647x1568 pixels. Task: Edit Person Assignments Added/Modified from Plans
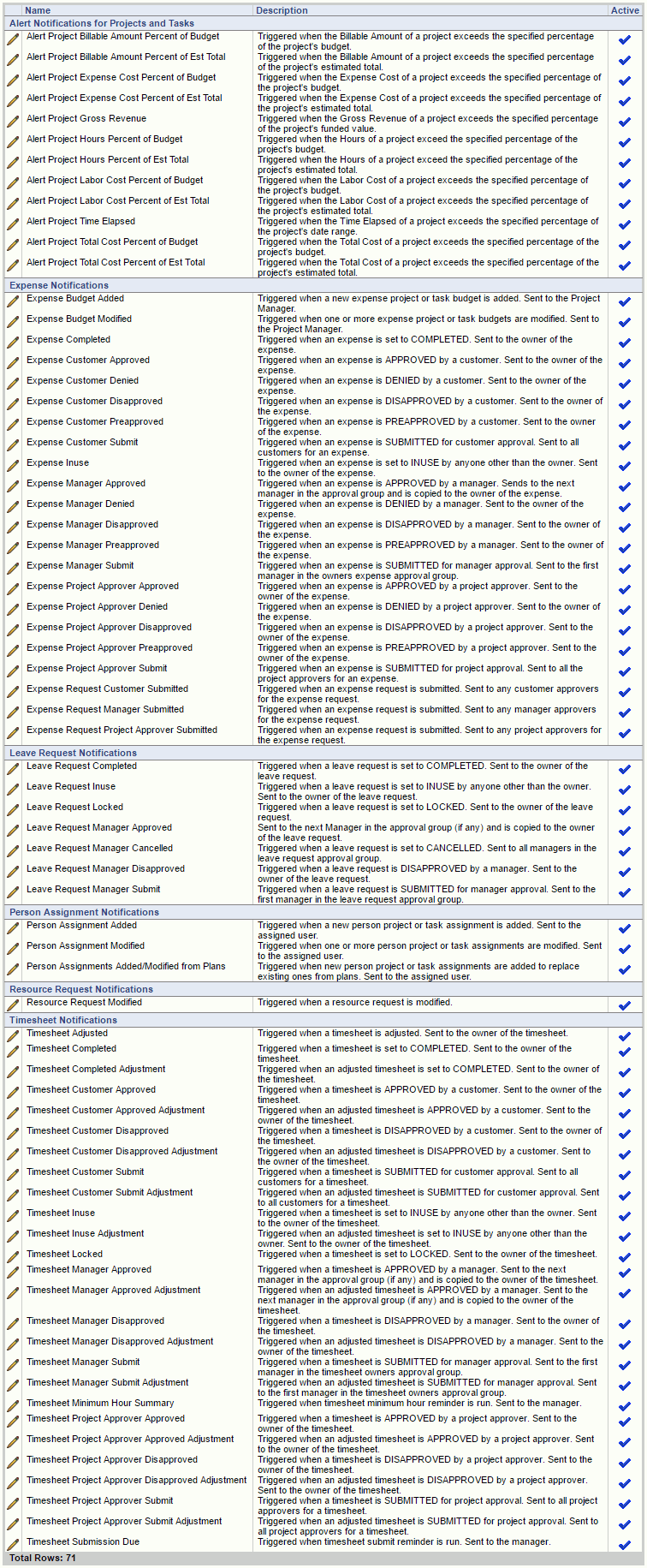(x=13, y=969)
